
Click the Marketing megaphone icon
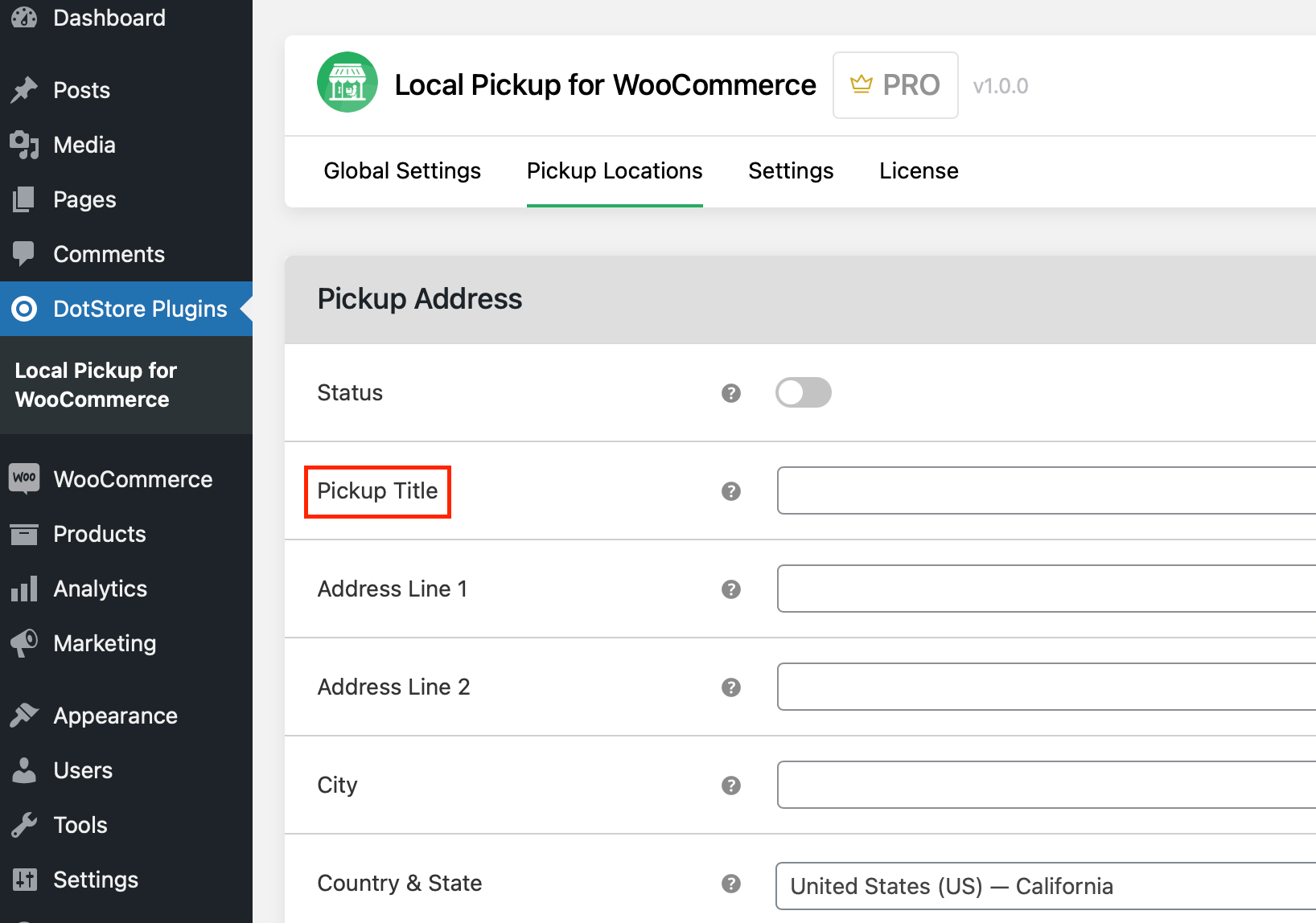(24, 642)
